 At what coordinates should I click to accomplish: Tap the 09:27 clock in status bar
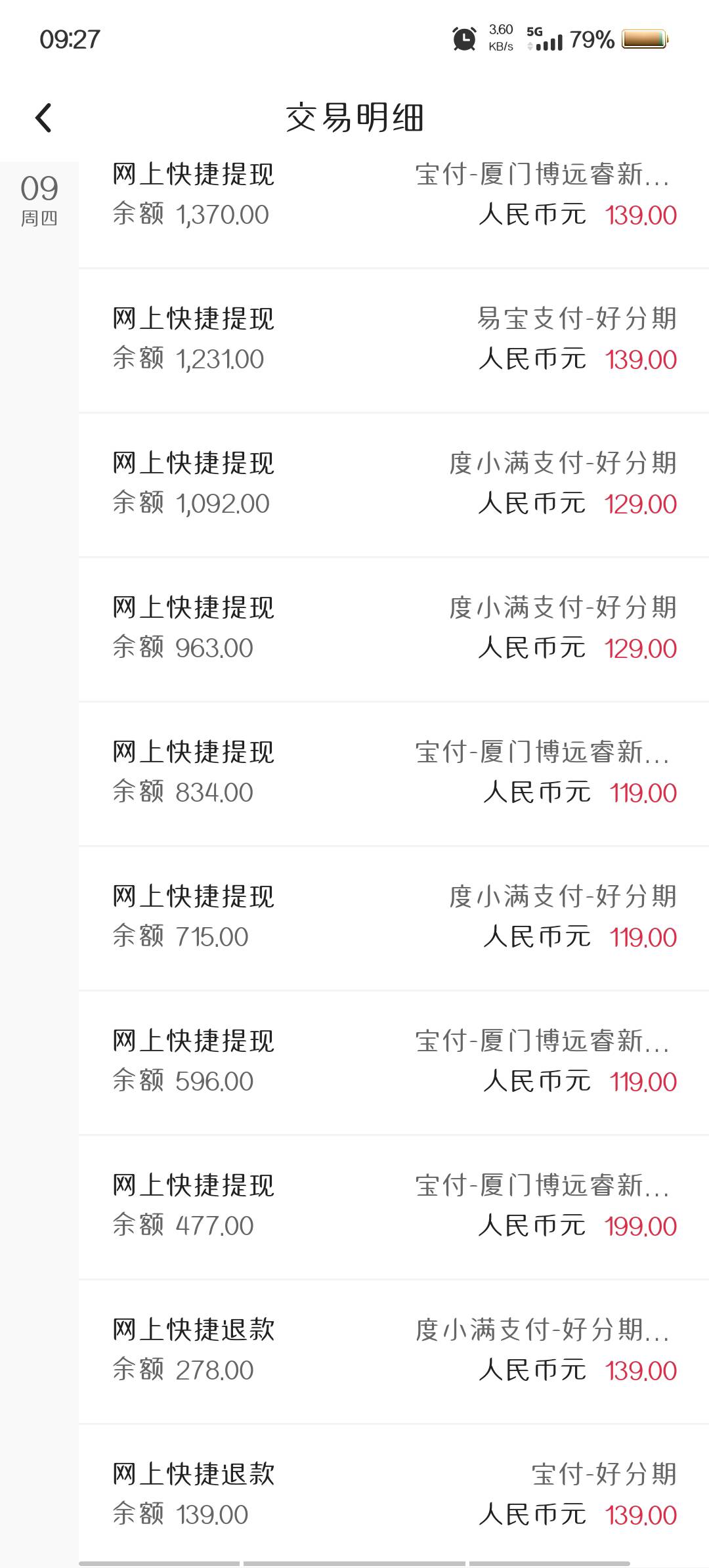tap(70, 39)
